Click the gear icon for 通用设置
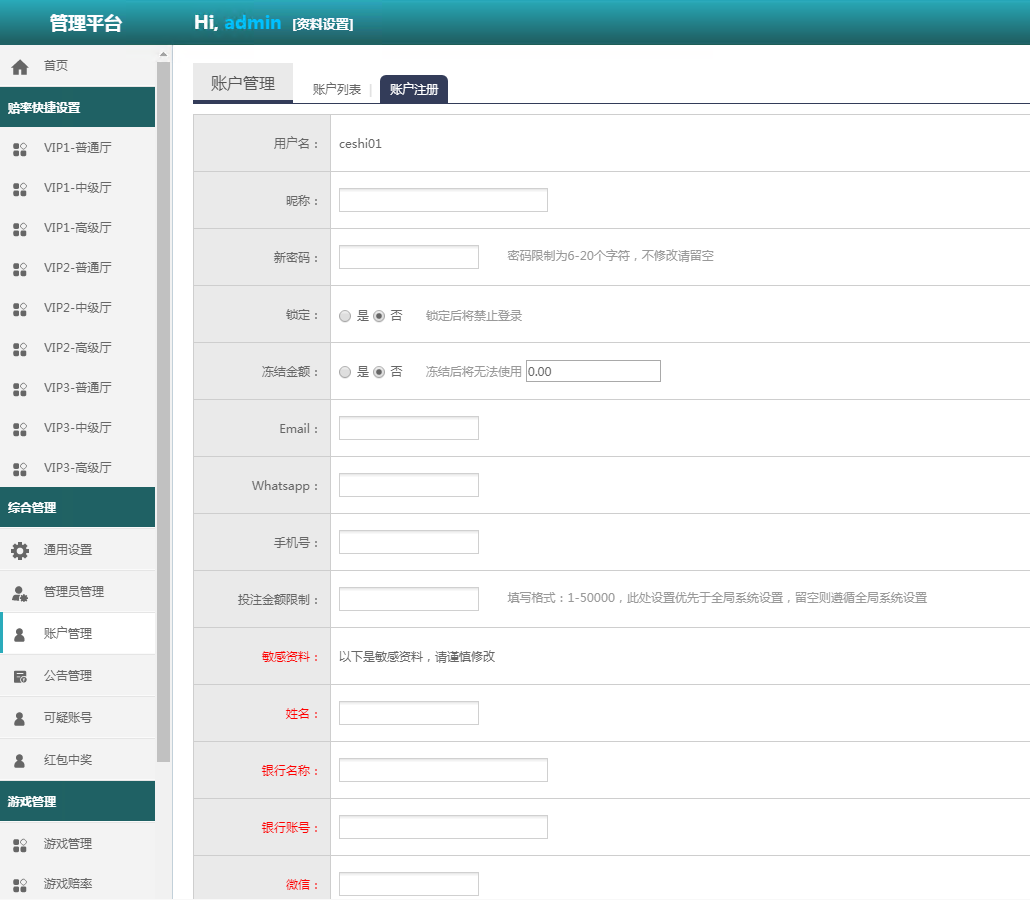This screenshot has height=900, width=1030. click(19, 550)
